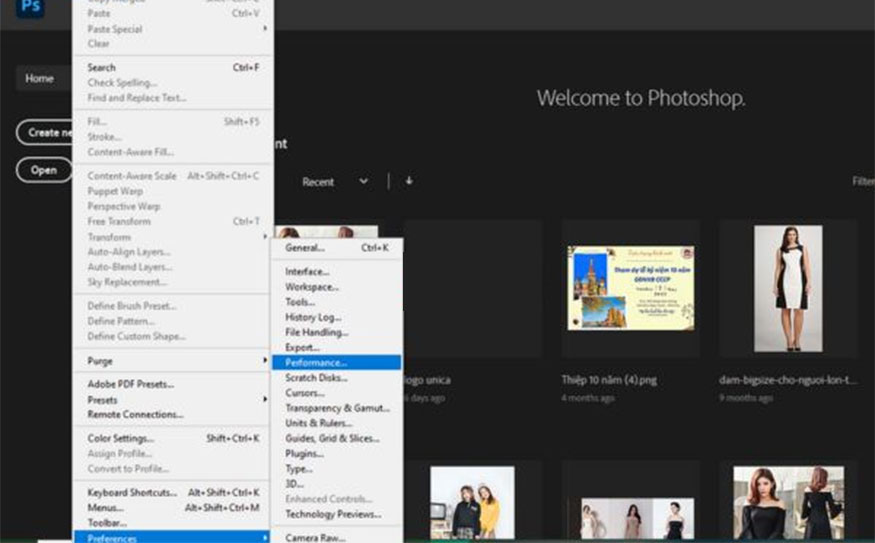Select Tools... preferences entry
Screen dimensions: 875x543
coord(336,302)
